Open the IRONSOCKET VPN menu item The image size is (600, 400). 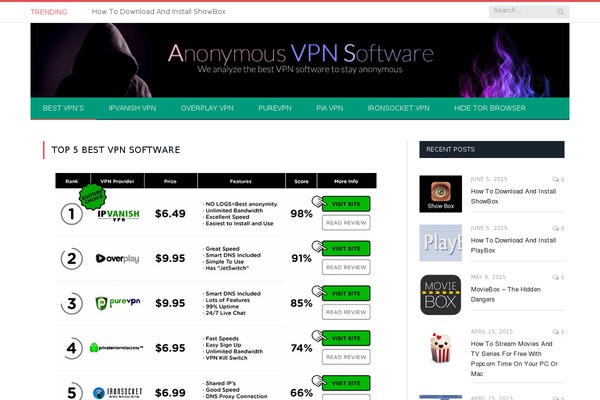coord(398,108)
